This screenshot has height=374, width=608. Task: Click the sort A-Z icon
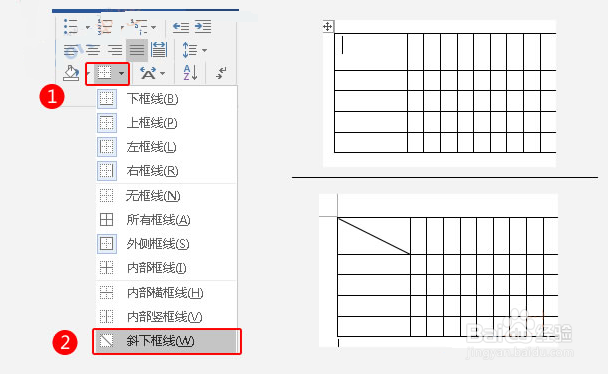pos(190,72)
